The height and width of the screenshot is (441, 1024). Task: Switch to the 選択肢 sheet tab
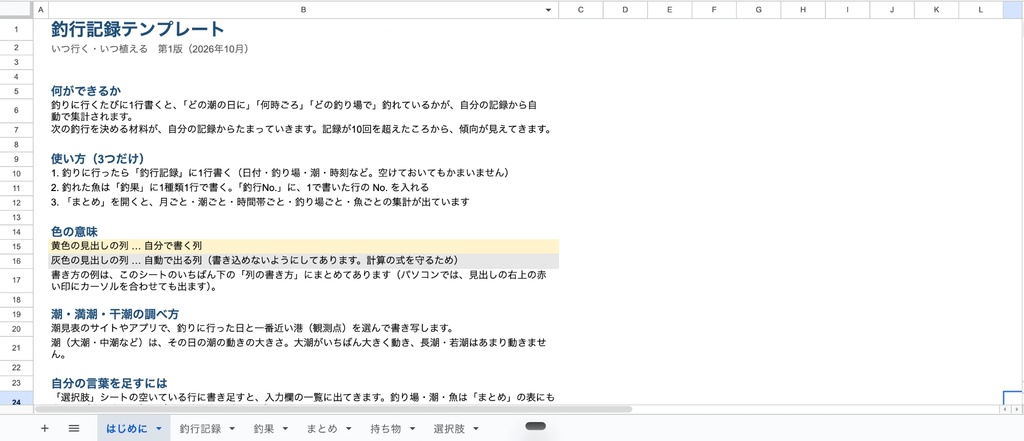pyautogui.click(x=449, y=429)
